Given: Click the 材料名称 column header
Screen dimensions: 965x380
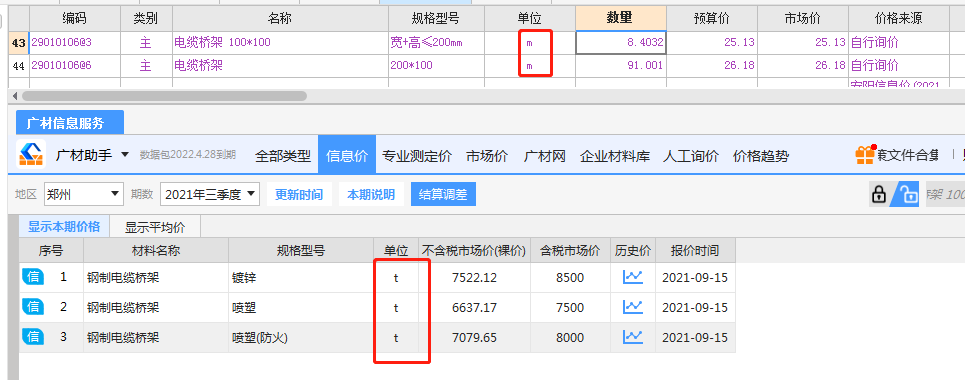Looking at the screenshot, I should (156, 251).
